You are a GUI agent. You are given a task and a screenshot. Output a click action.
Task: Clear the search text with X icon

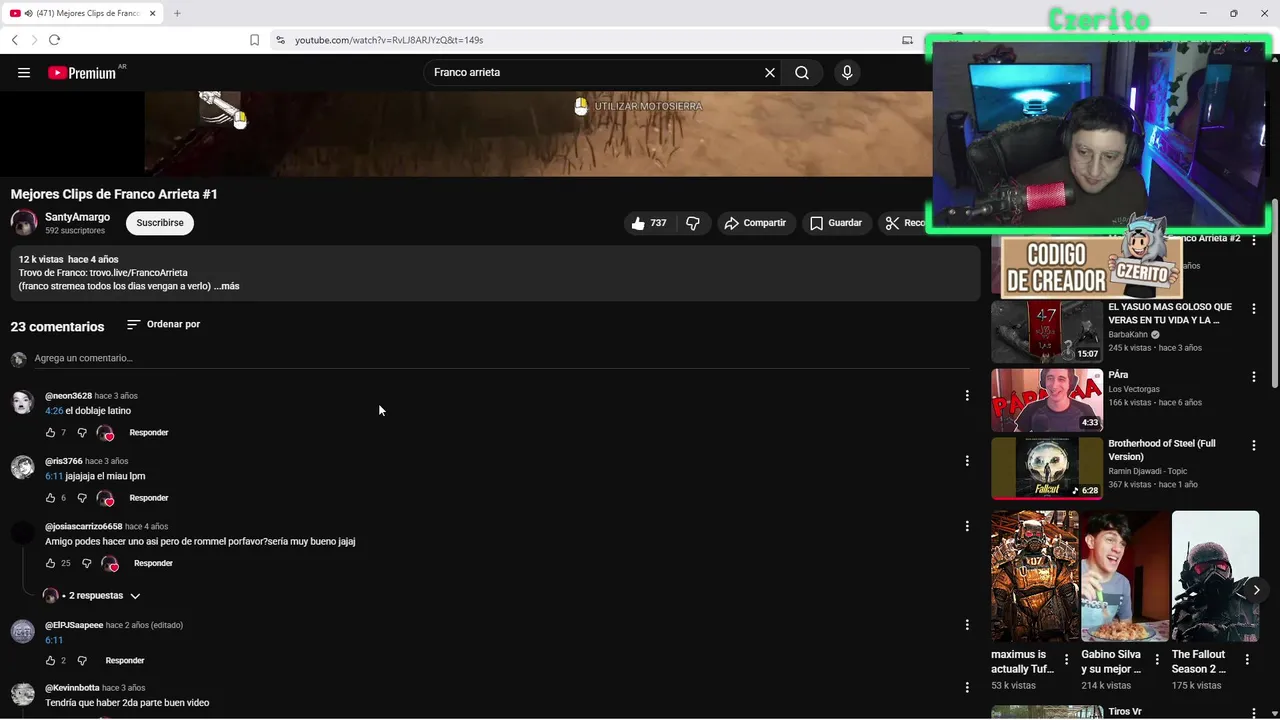(x=770, y=72)
